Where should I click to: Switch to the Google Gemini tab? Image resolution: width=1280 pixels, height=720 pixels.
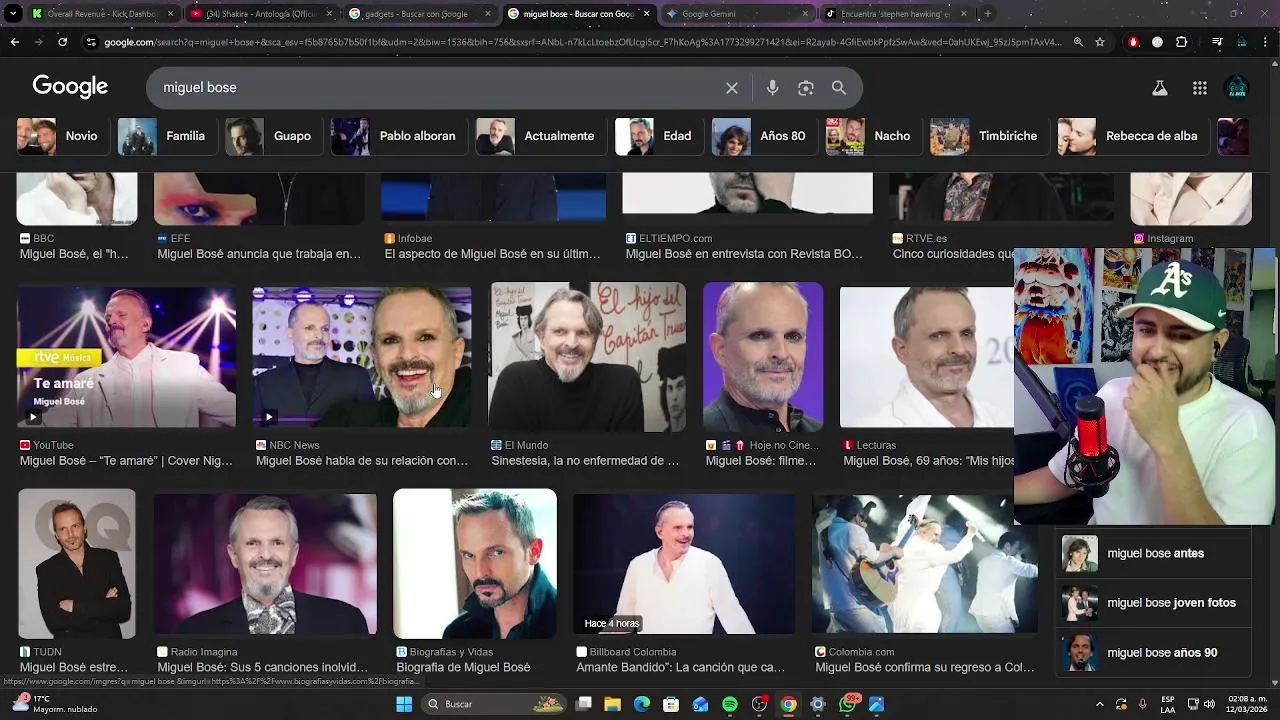click(736, 14)
